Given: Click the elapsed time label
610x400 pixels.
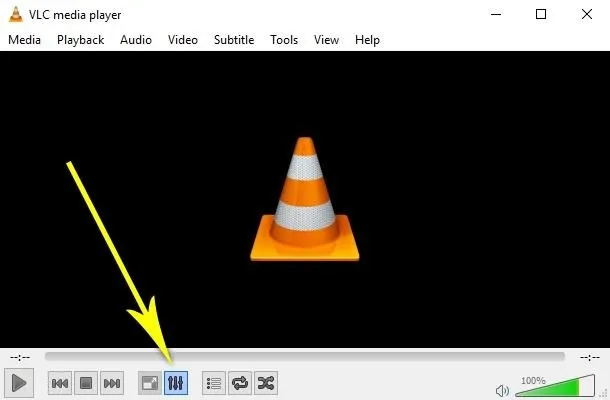Looking at the screenshot, I should (20, 357).
